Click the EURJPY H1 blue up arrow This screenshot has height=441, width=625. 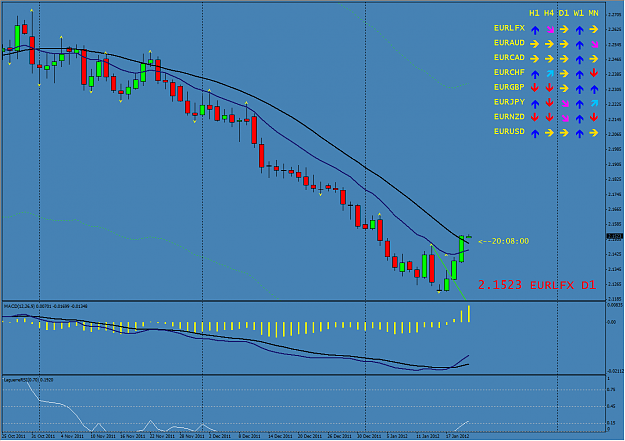[535, 104]
